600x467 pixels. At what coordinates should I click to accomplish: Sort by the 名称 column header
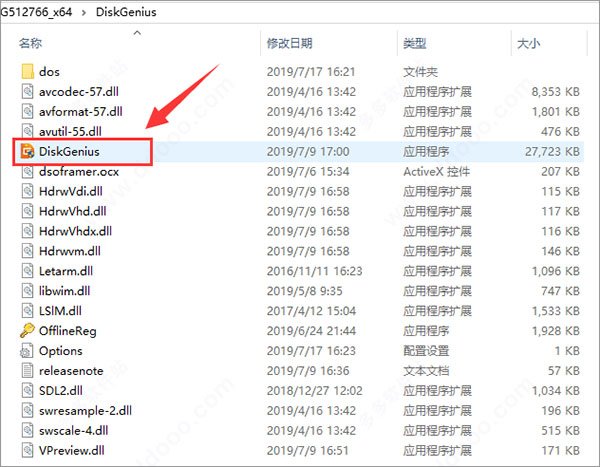pyautogui.click(x=30, y=43)
